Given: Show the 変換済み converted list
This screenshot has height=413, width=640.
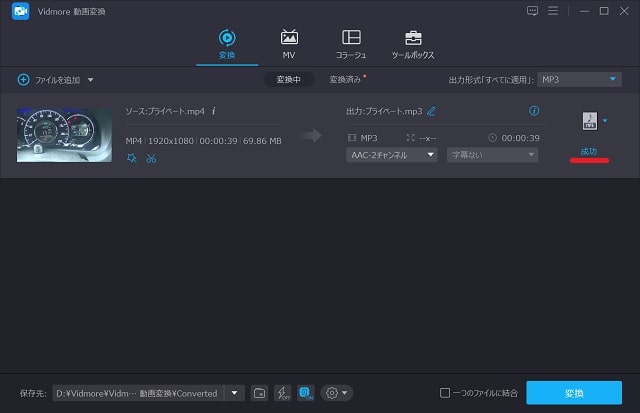Looking at the screenshot, I should pyautogui.click(x=345, y=80).
